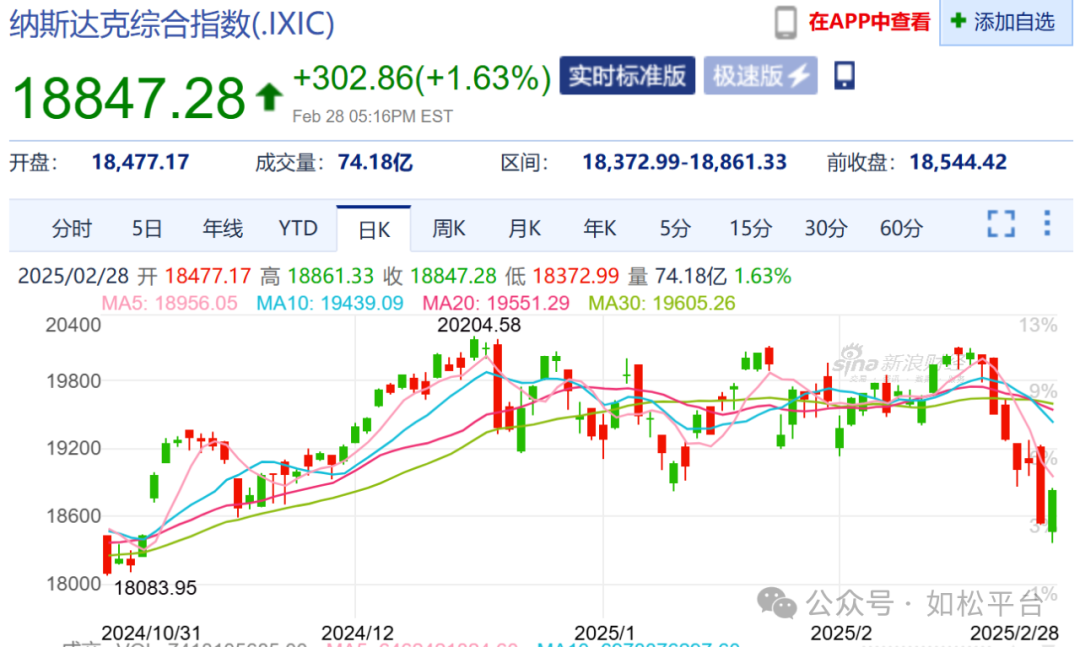Select the 5日 chart tab
Image resolution: width=1080 pixels, height=647 pixels.
pos(147,229)
